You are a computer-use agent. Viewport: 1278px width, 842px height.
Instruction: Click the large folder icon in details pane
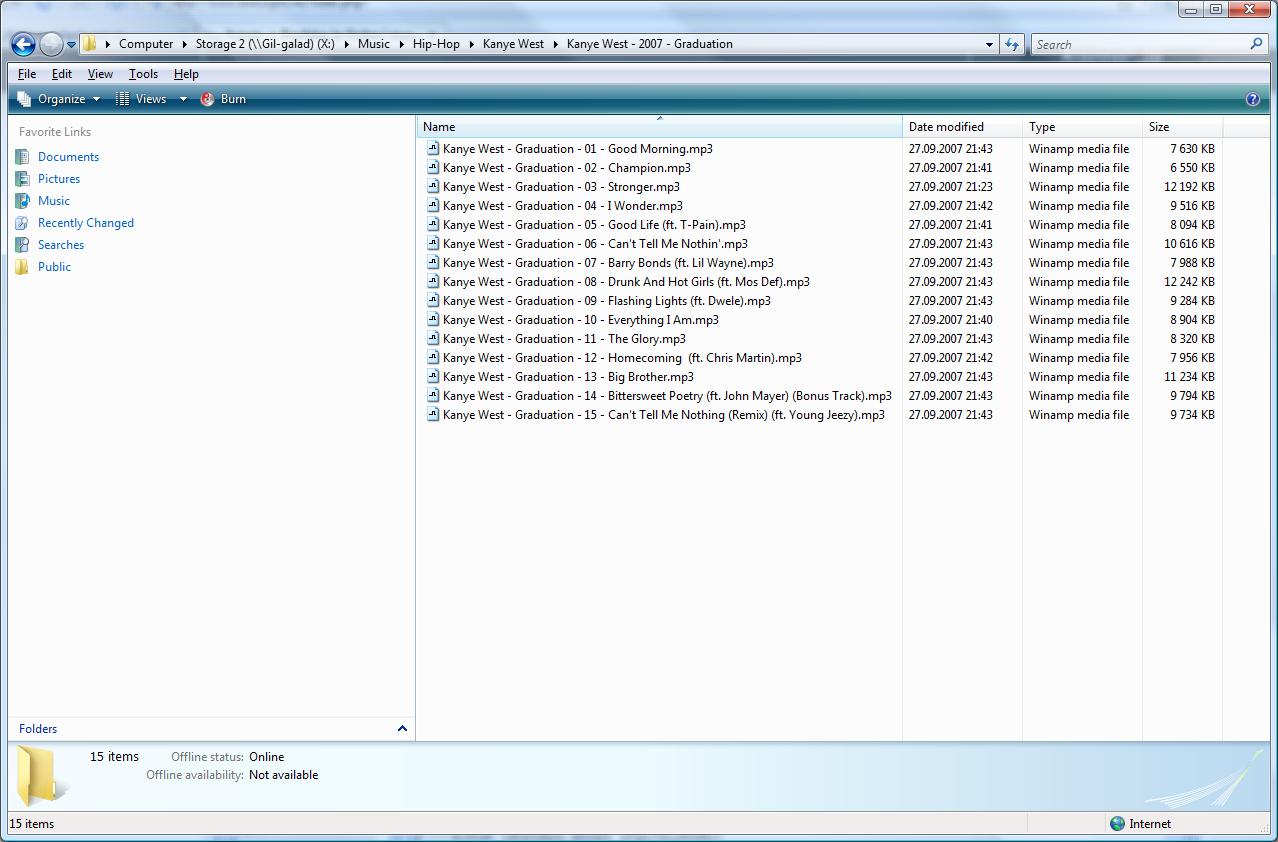pyautogui.click(x=42, y=775)
